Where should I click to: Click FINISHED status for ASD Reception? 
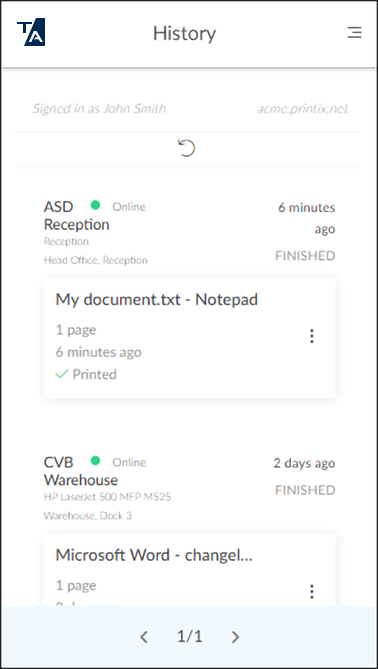pos(305,256)
